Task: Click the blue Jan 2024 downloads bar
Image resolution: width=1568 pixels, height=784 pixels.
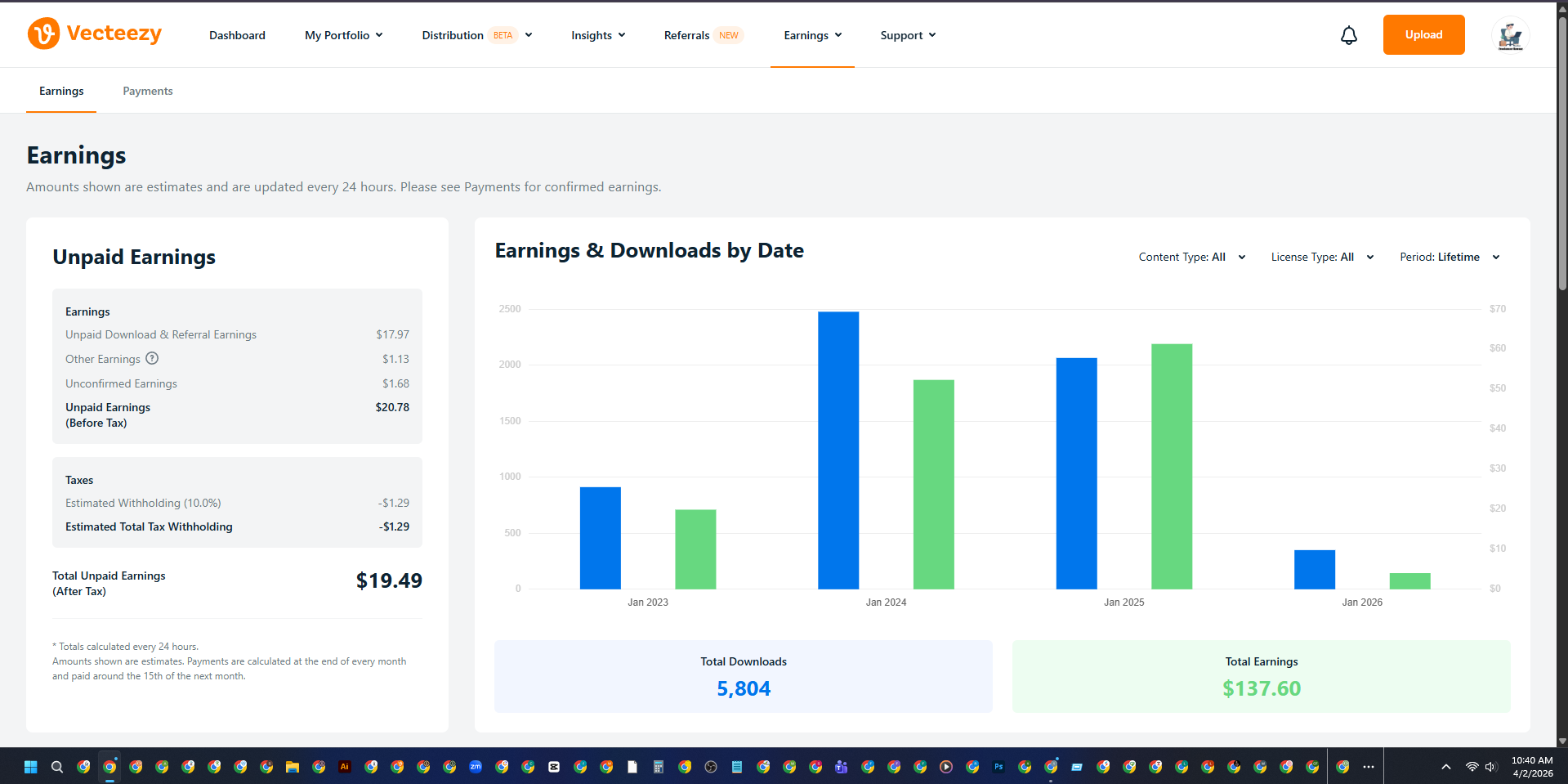Action: [x=838, y=450]
